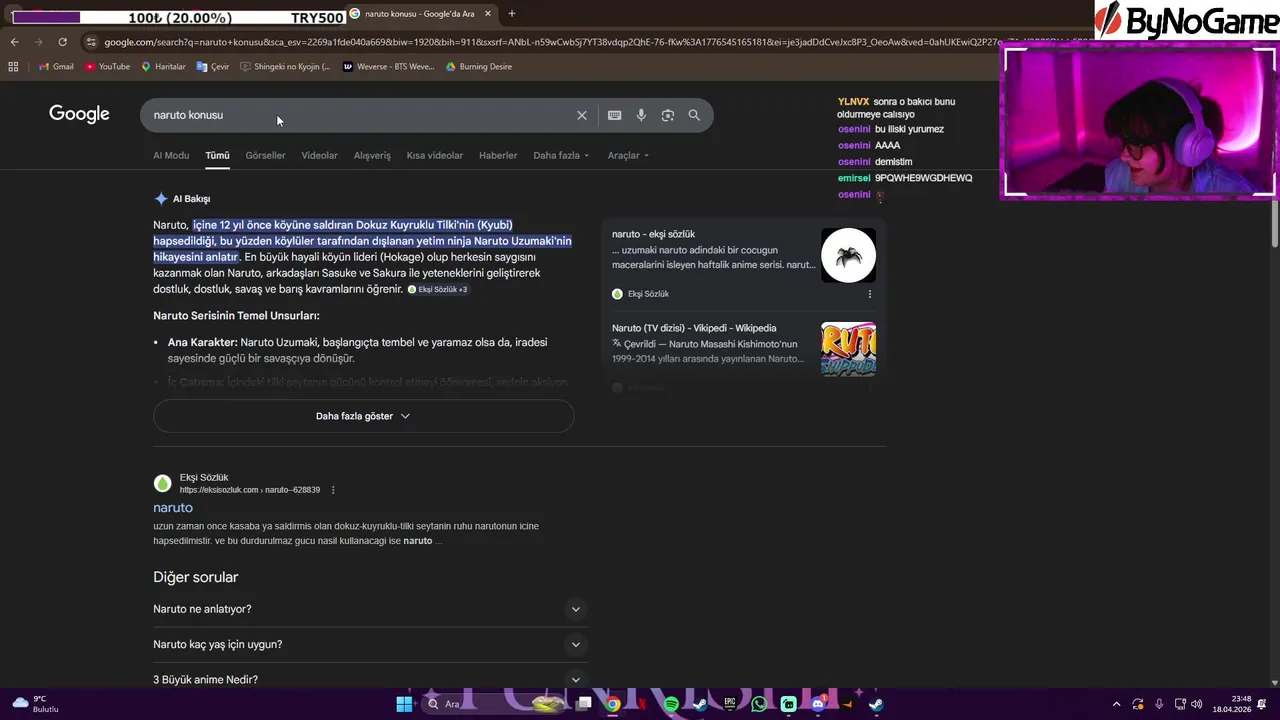This screenshot has height=720, width=1280.
Task: Switch to the Görseller tab
Action: [265, 155]
